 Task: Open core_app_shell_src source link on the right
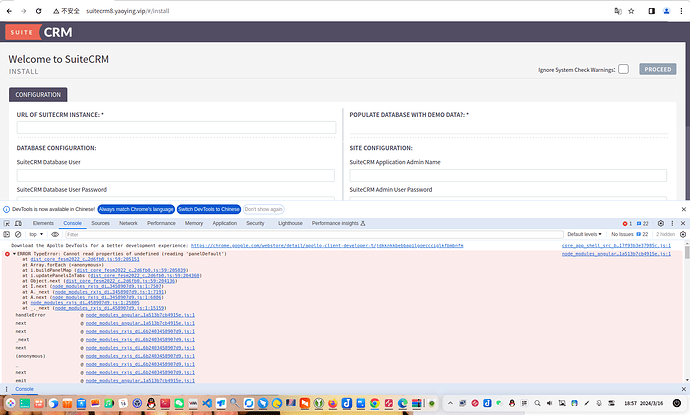(x=616, y=246)
